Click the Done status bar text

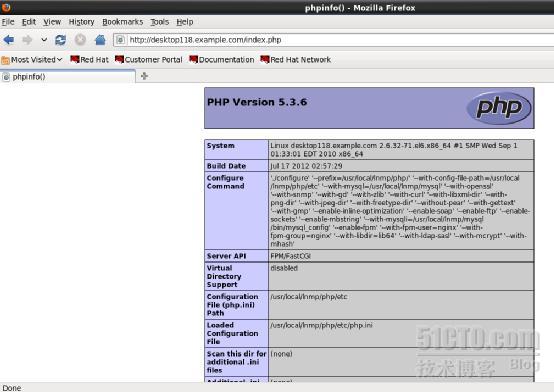12,388
